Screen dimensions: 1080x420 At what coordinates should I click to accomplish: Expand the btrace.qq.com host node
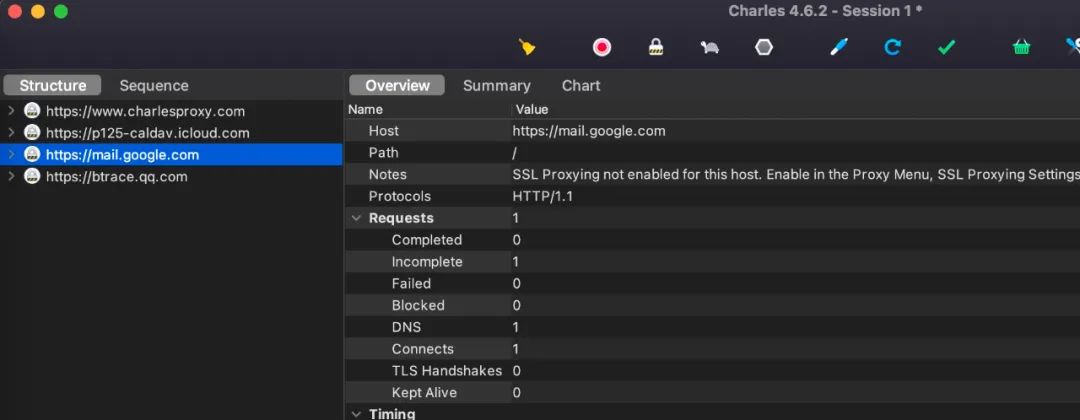click(11, 176)
